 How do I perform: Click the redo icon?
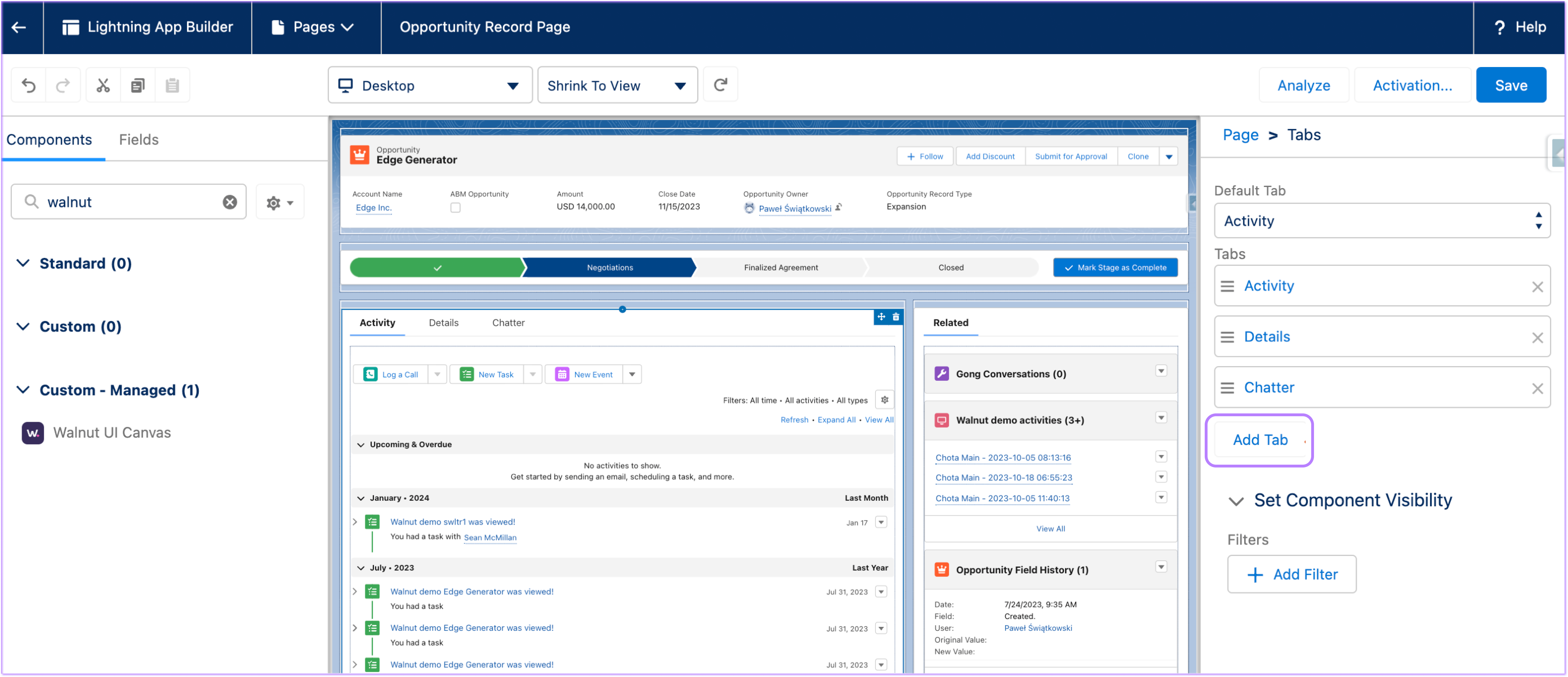(x=63, y=85)
